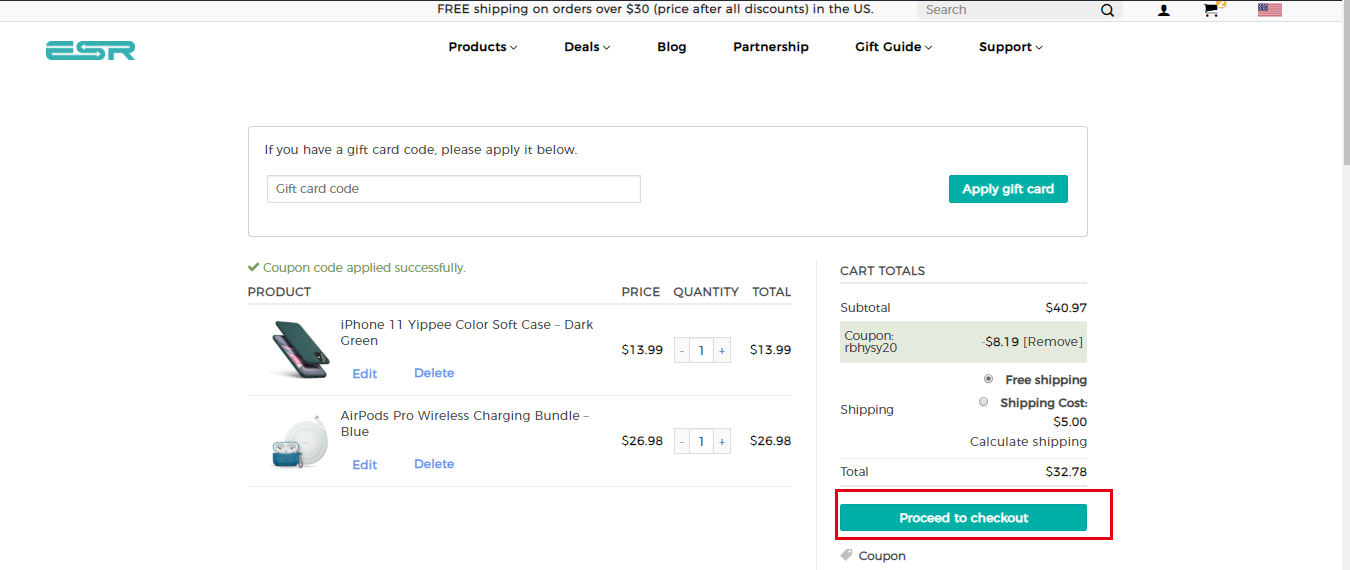Screen dimensions: 1350x570
Task: Click quantity field for AirPods Pro bundle
Action: (702, 441)
